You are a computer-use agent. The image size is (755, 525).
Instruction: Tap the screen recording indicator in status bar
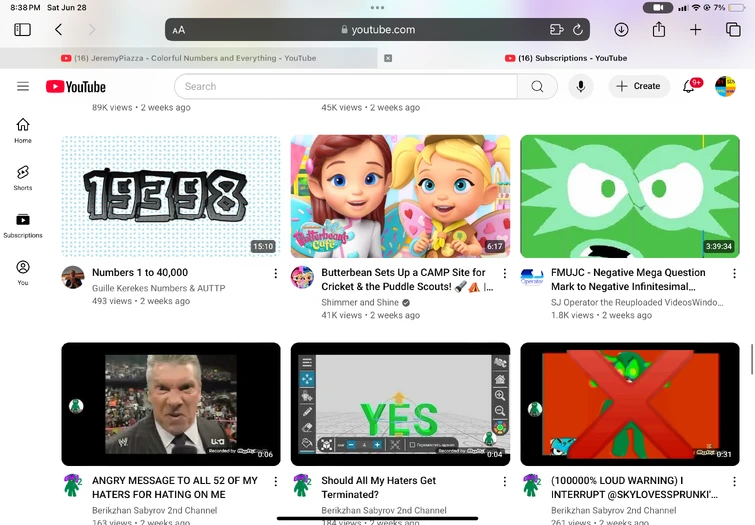click(x=658, y=8)
